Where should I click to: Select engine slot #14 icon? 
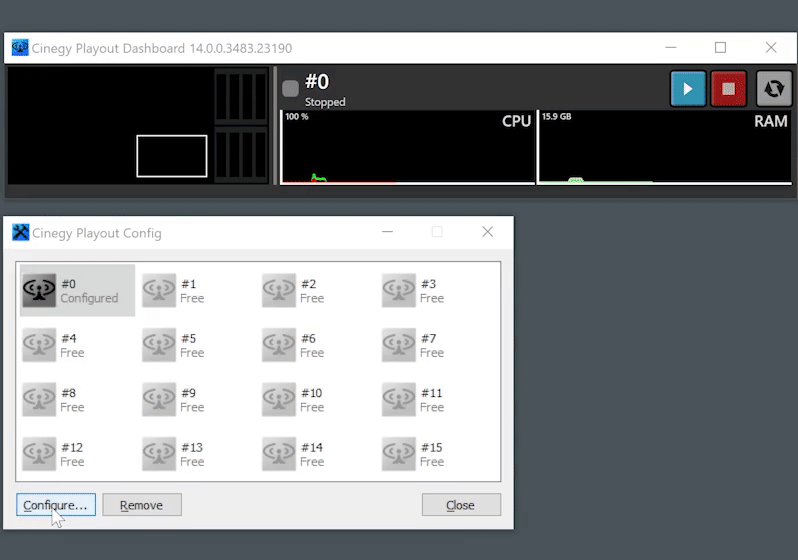(x=279, y=454)
